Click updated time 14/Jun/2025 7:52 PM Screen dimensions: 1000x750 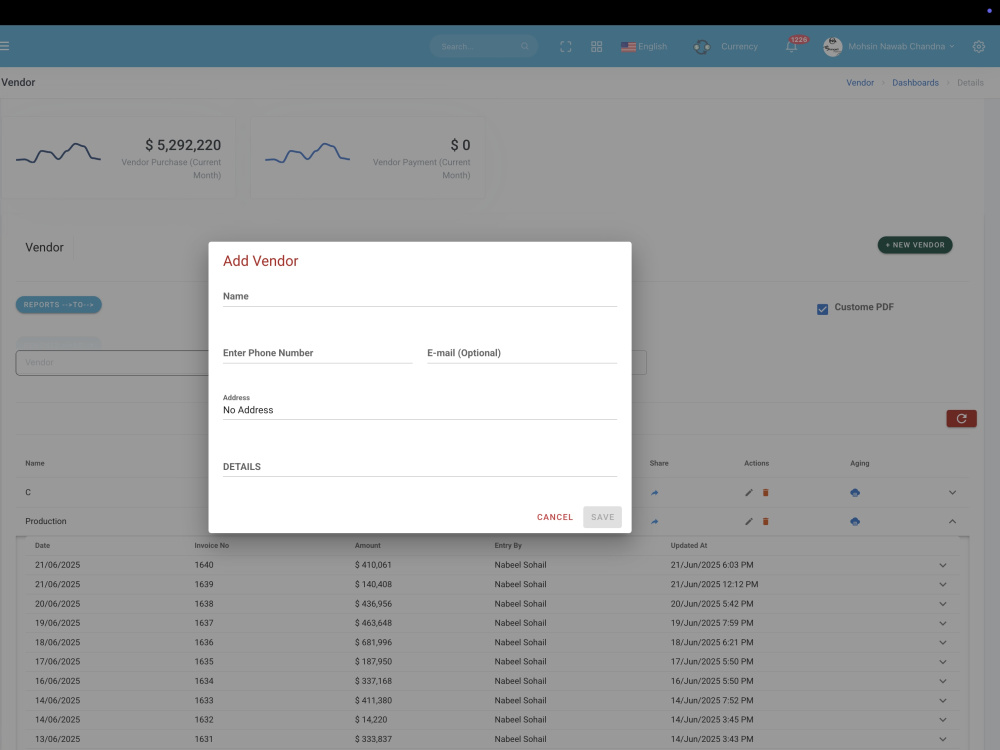point(712,700)
